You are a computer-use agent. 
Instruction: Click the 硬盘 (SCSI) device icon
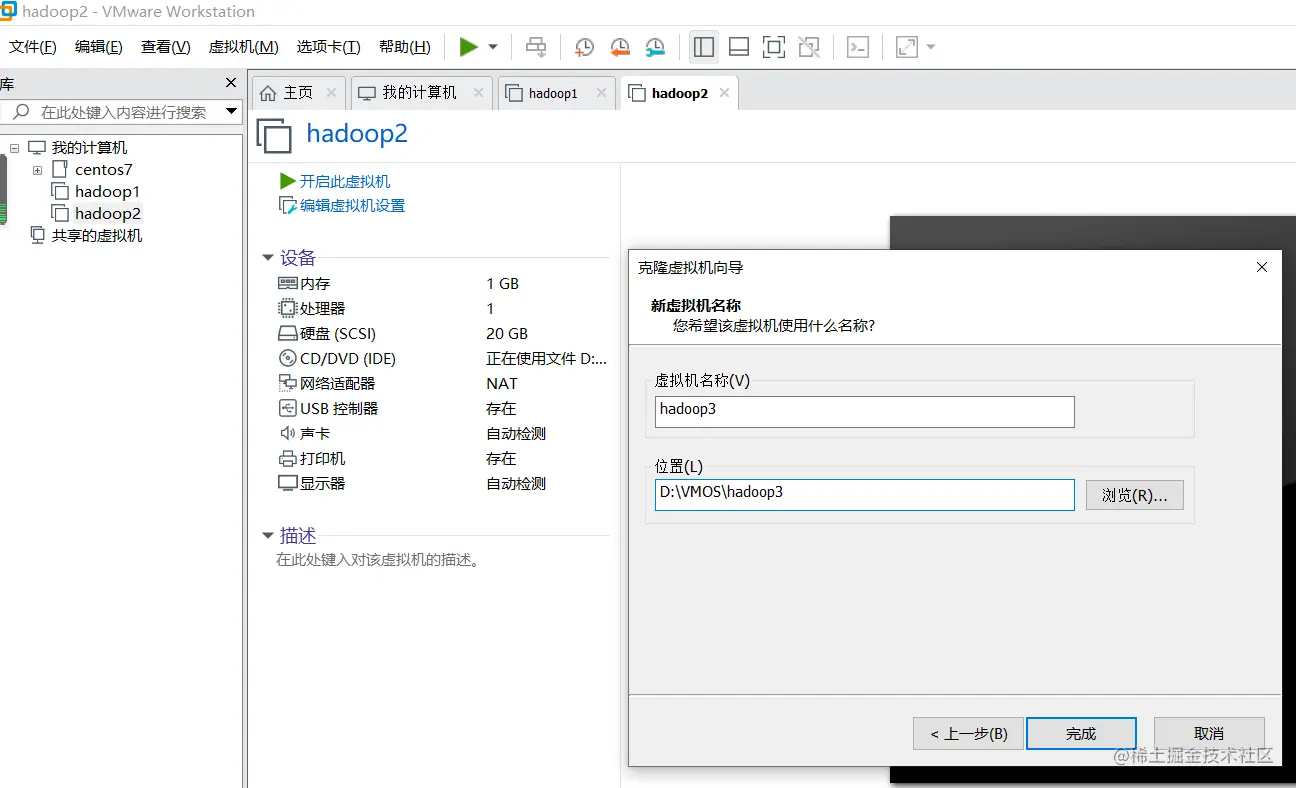coord(288,334)
